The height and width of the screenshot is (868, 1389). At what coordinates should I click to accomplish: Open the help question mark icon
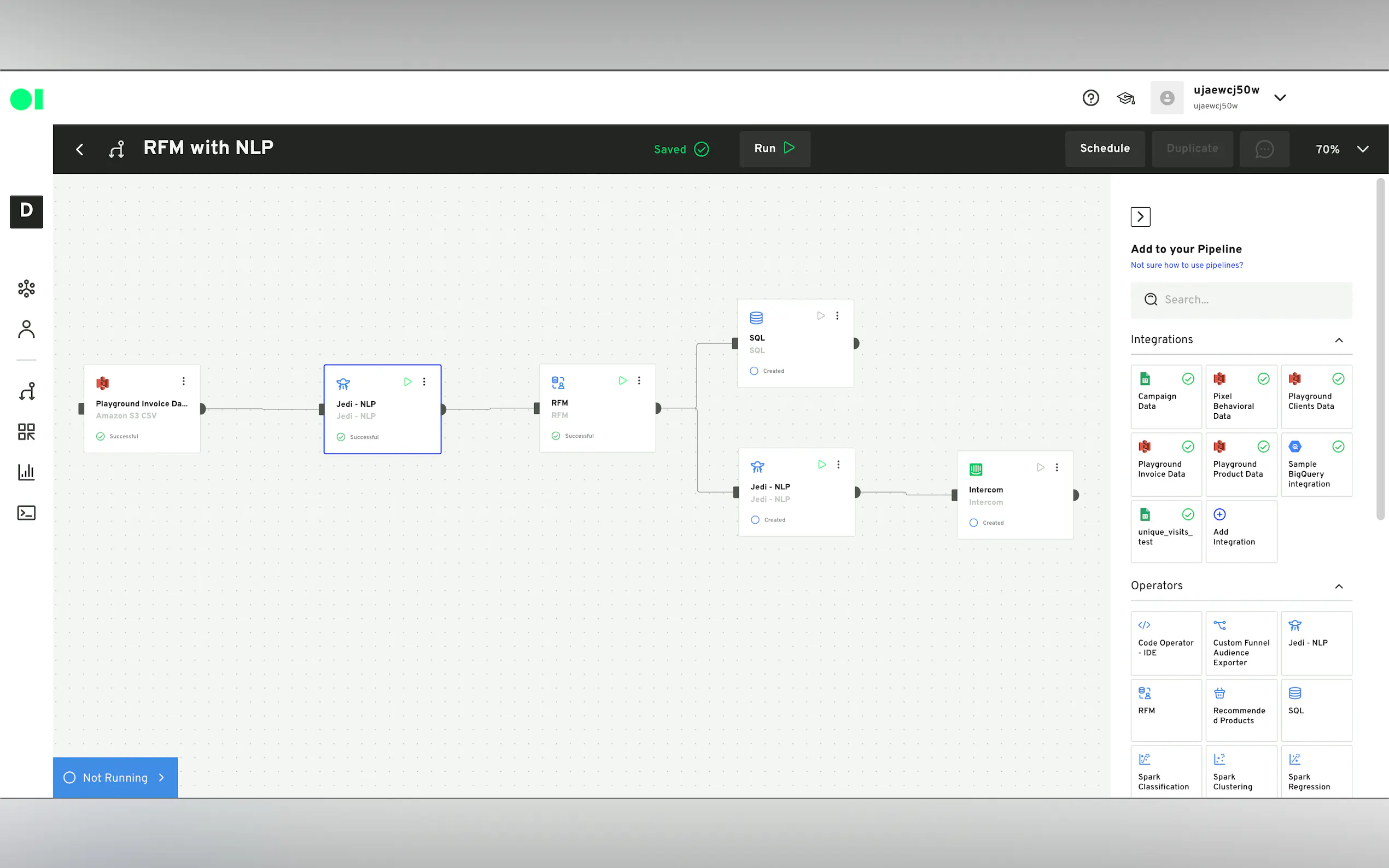coord(1090,98)
